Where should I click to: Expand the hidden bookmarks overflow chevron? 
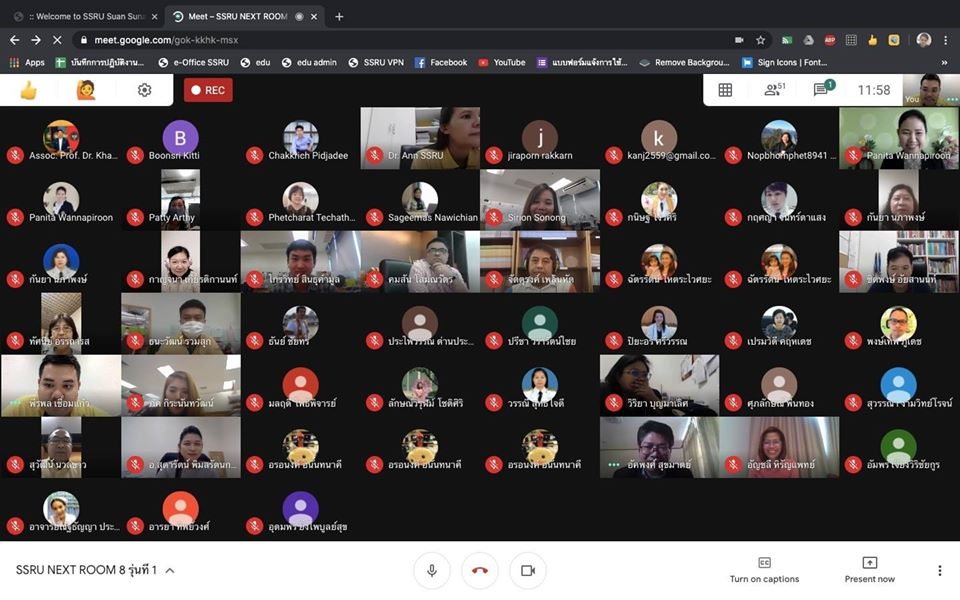coord(943,62)
